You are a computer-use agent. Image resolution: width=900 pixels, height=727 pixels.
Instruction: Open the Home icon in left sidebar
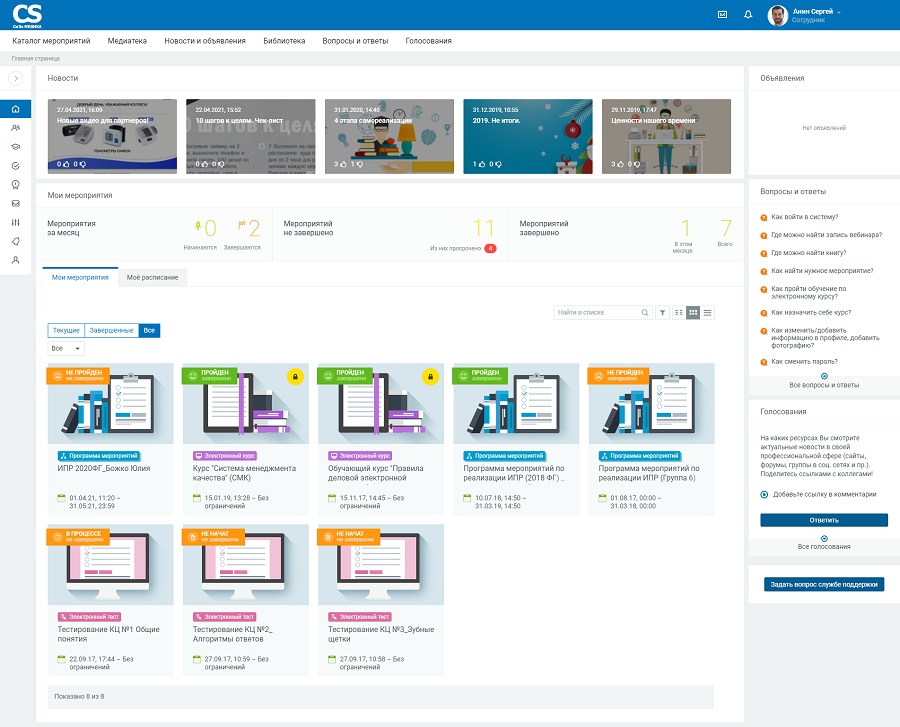point(16,108)
